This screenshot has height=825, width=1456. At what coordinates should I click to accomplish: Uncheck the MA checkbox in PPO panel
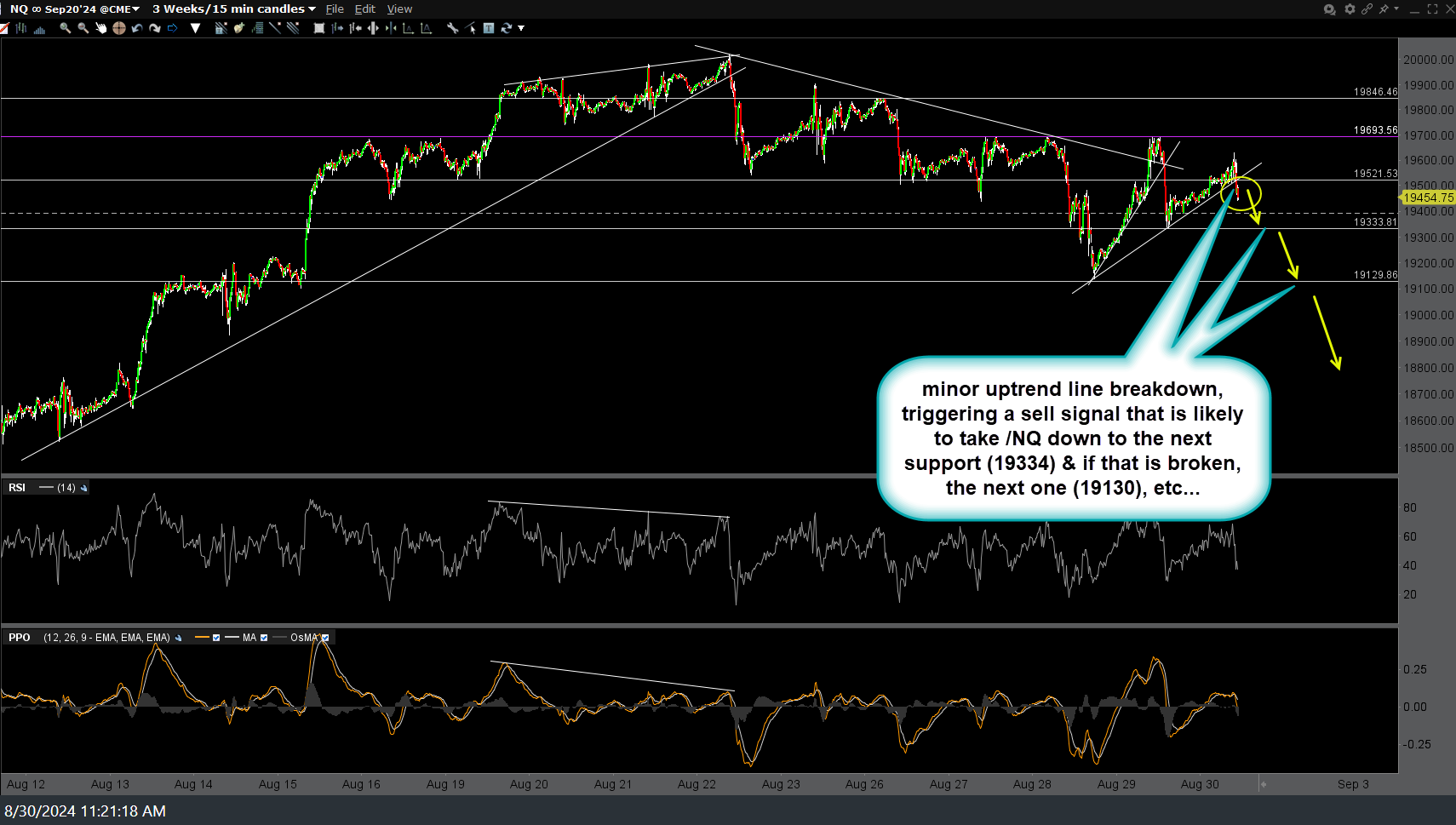tap(264, 637)
